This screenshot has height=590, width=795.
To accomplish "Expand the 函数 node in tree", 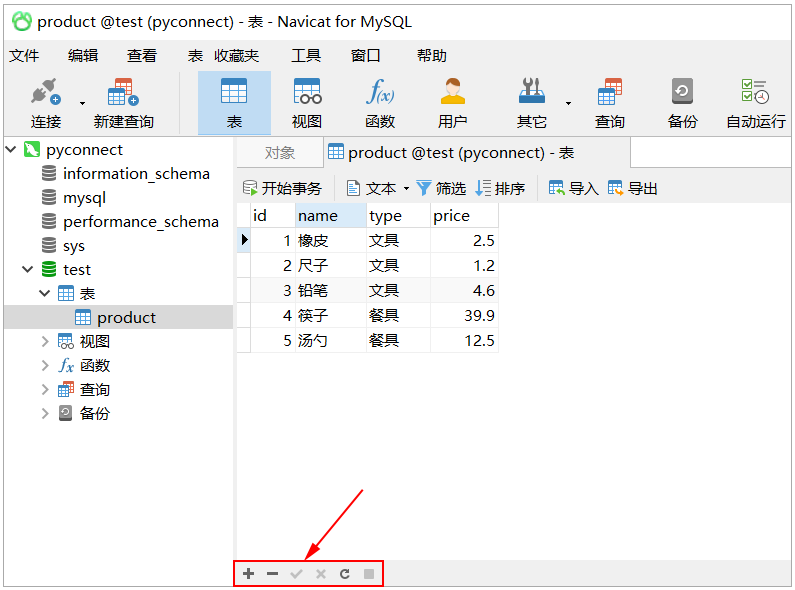I will point(45,365).
